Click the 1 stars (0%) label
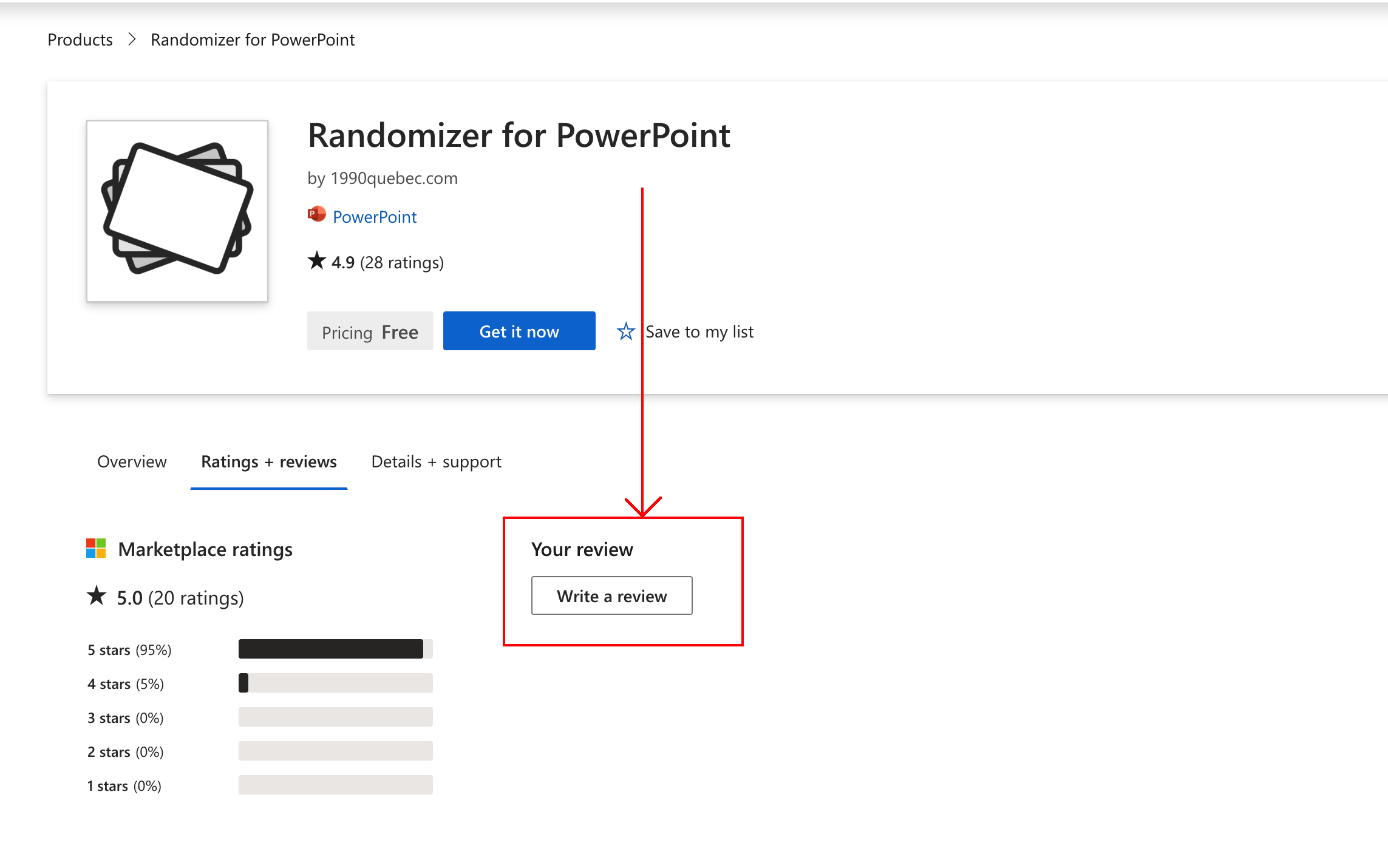 coord(124,786)
